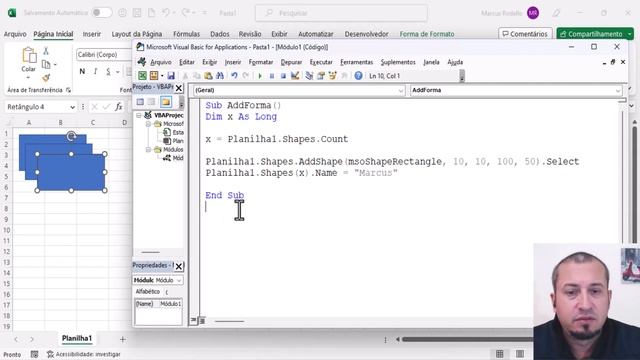Close the Projeto panel

click(178, 88)
